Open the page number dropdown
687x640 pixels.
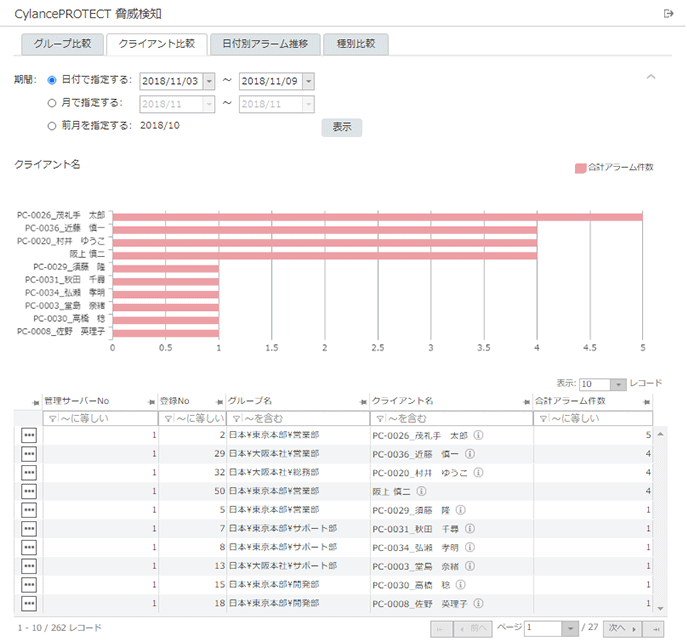(x=570, y=628)
